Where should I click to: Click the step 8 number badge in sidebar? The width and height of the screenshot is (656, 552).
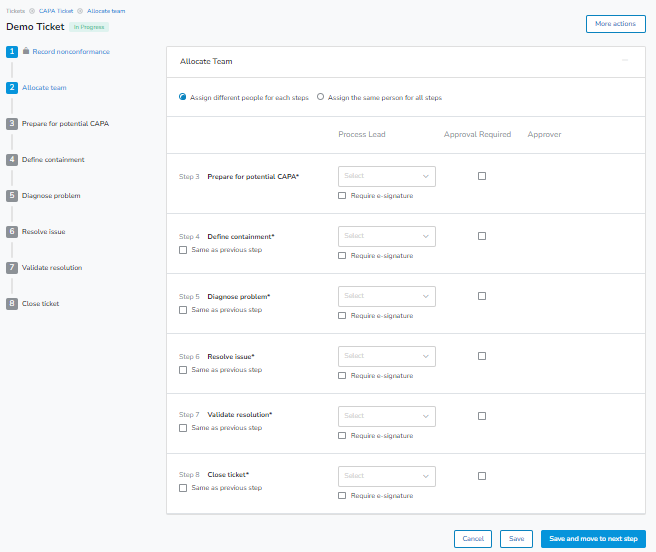click(x=12, y=303)
